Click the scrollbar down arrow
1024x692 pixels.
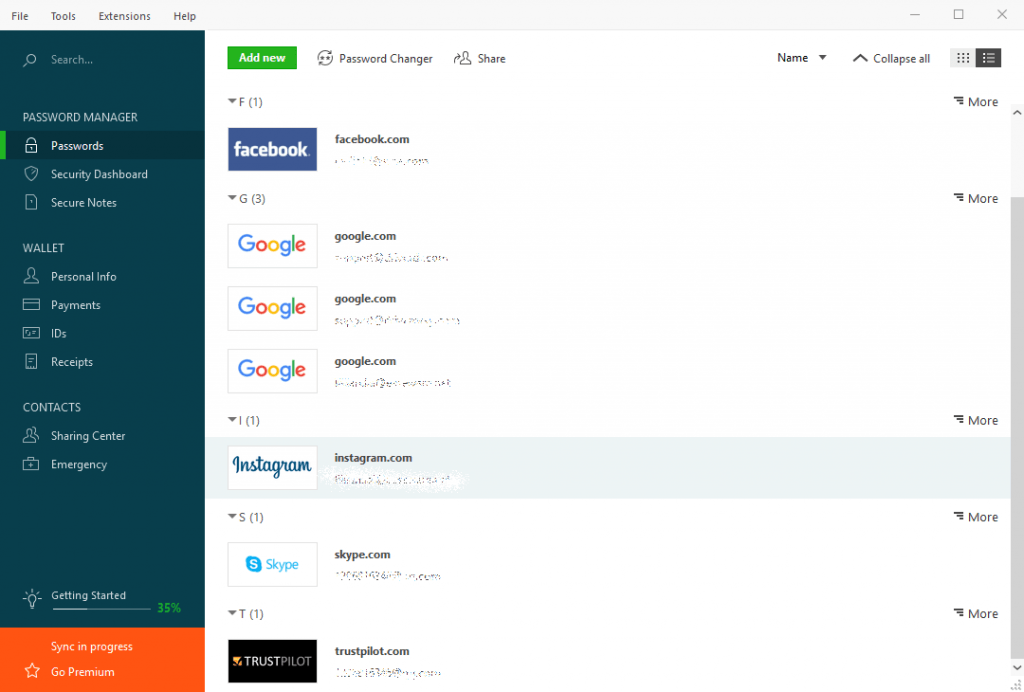pyautogui.click(x=1017, y=668)
